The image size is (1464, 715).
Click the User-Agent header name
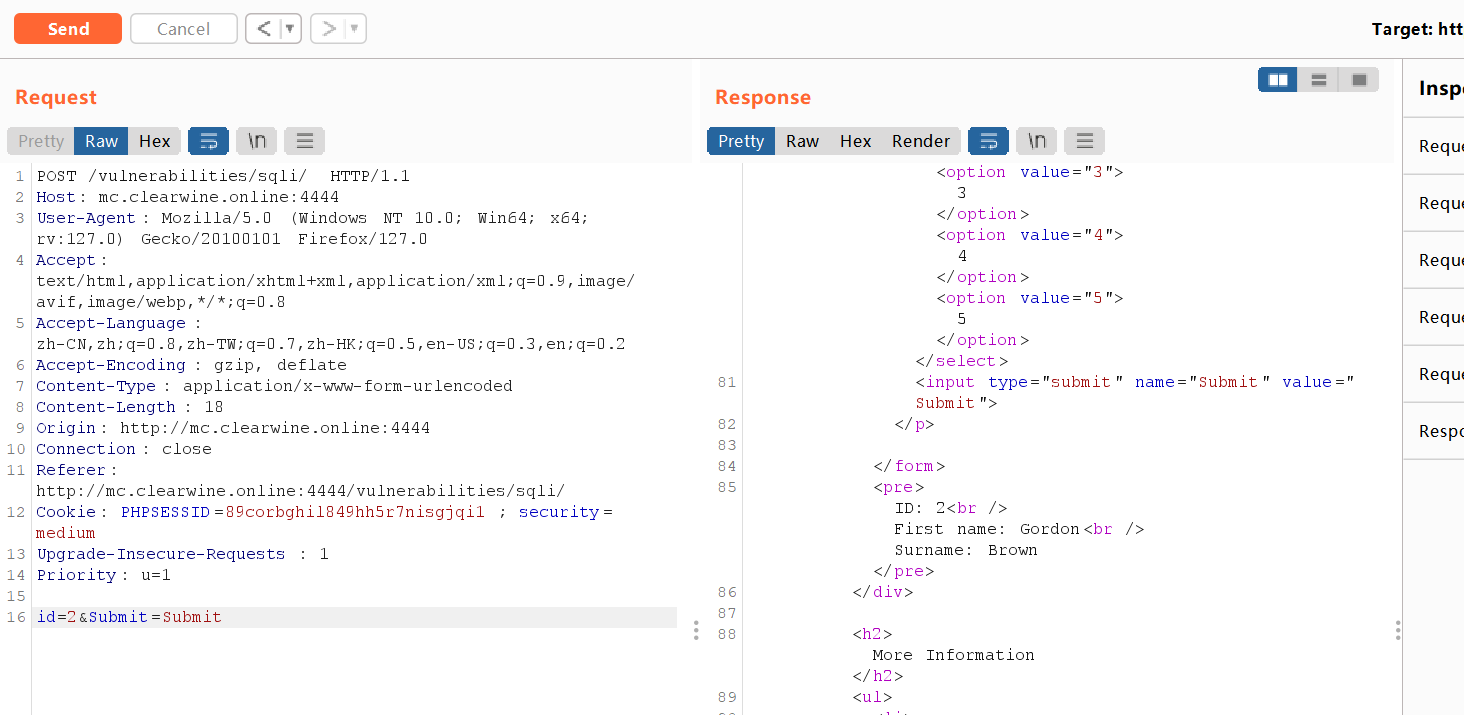(x=86, y=218)
